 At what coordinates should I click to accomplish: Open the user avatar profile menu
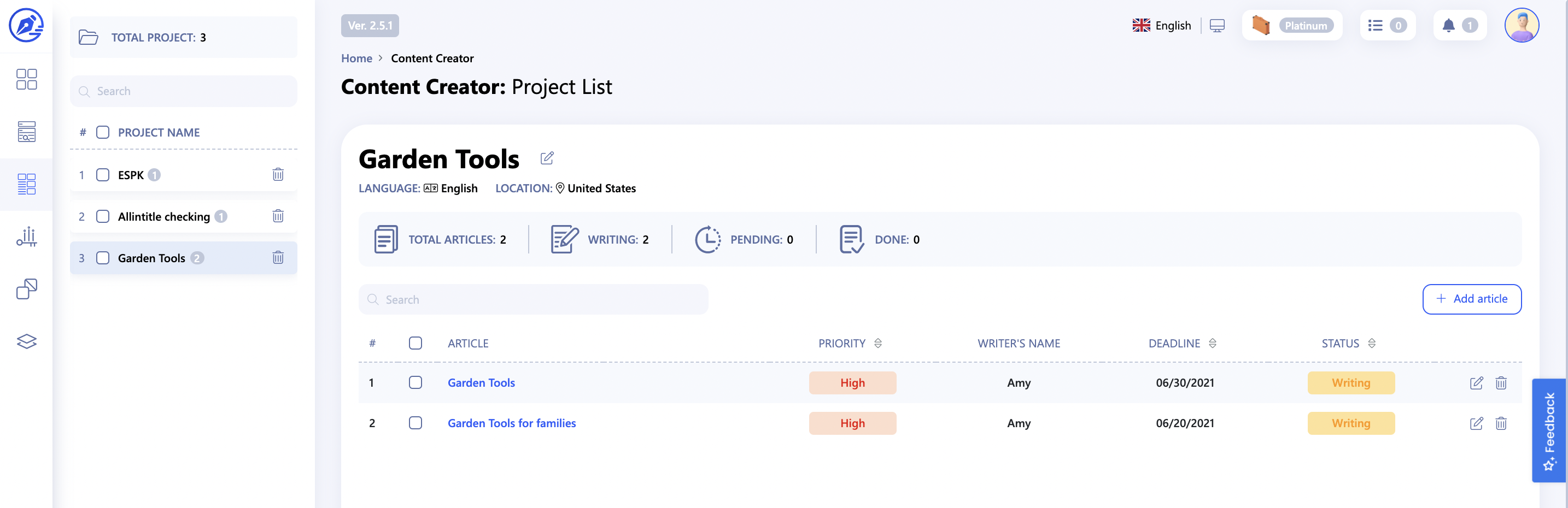click(x=1521, y=26)
